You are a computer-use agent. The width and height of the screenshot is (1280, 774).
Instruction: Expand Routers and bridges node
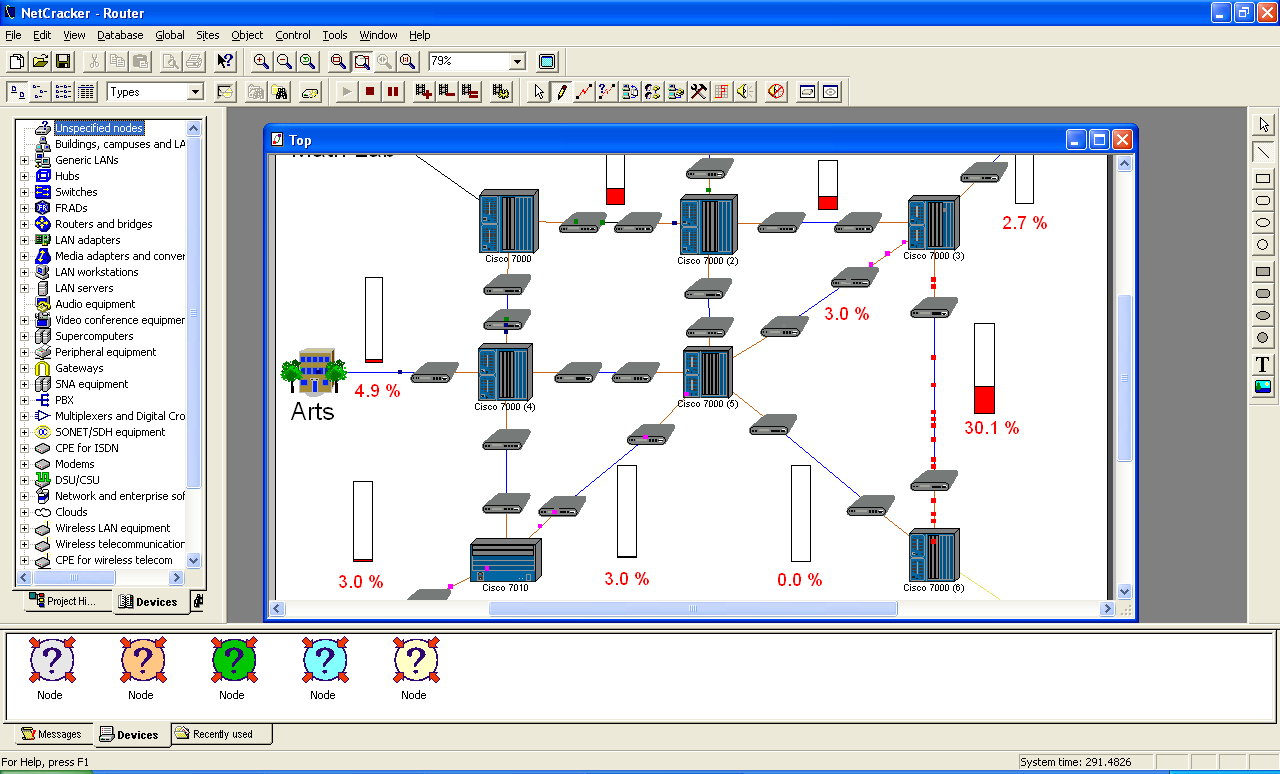tap(25, 224)
